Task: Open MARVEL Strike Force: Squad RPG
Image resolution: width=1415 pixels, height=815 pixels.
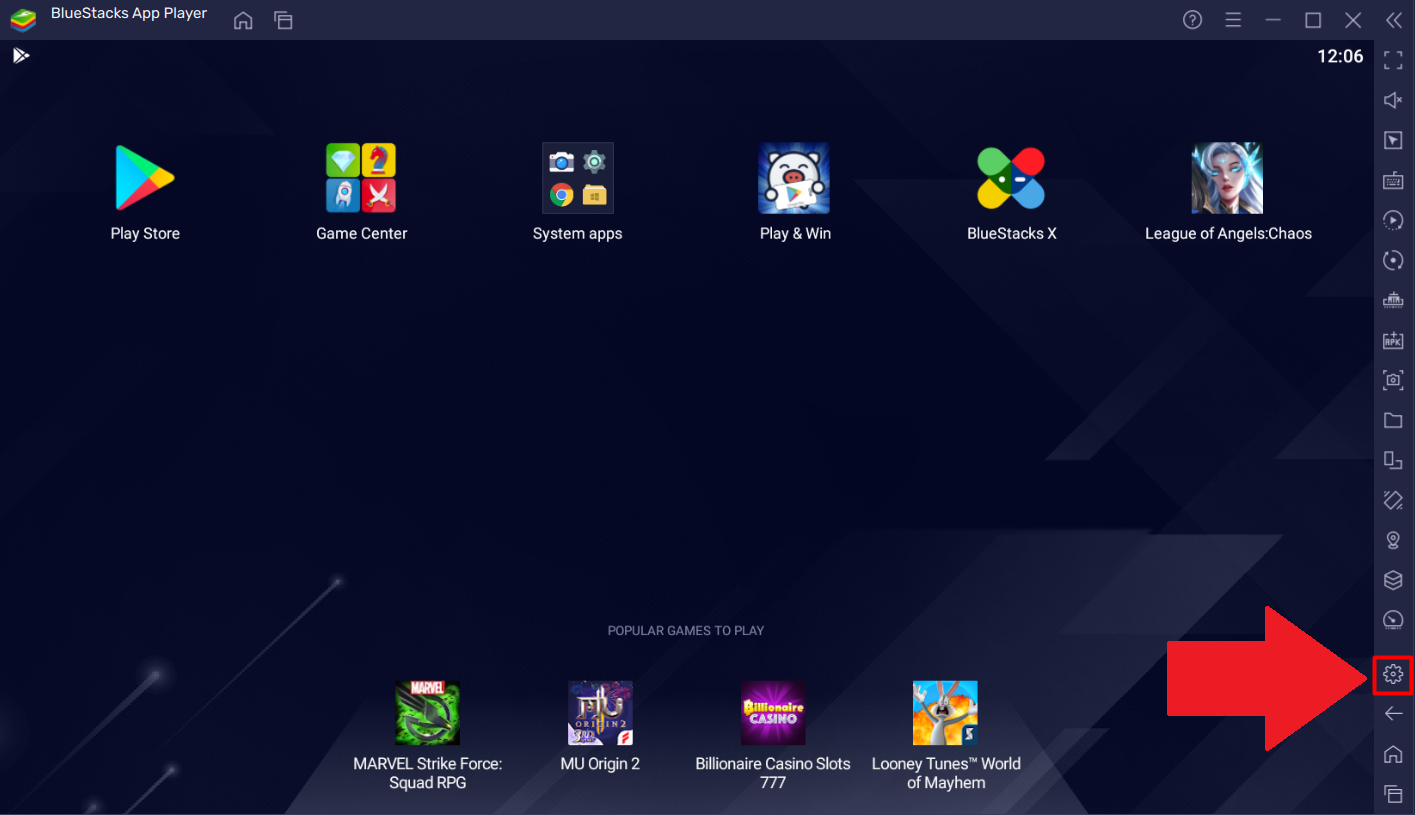Action: coord(428,713)
